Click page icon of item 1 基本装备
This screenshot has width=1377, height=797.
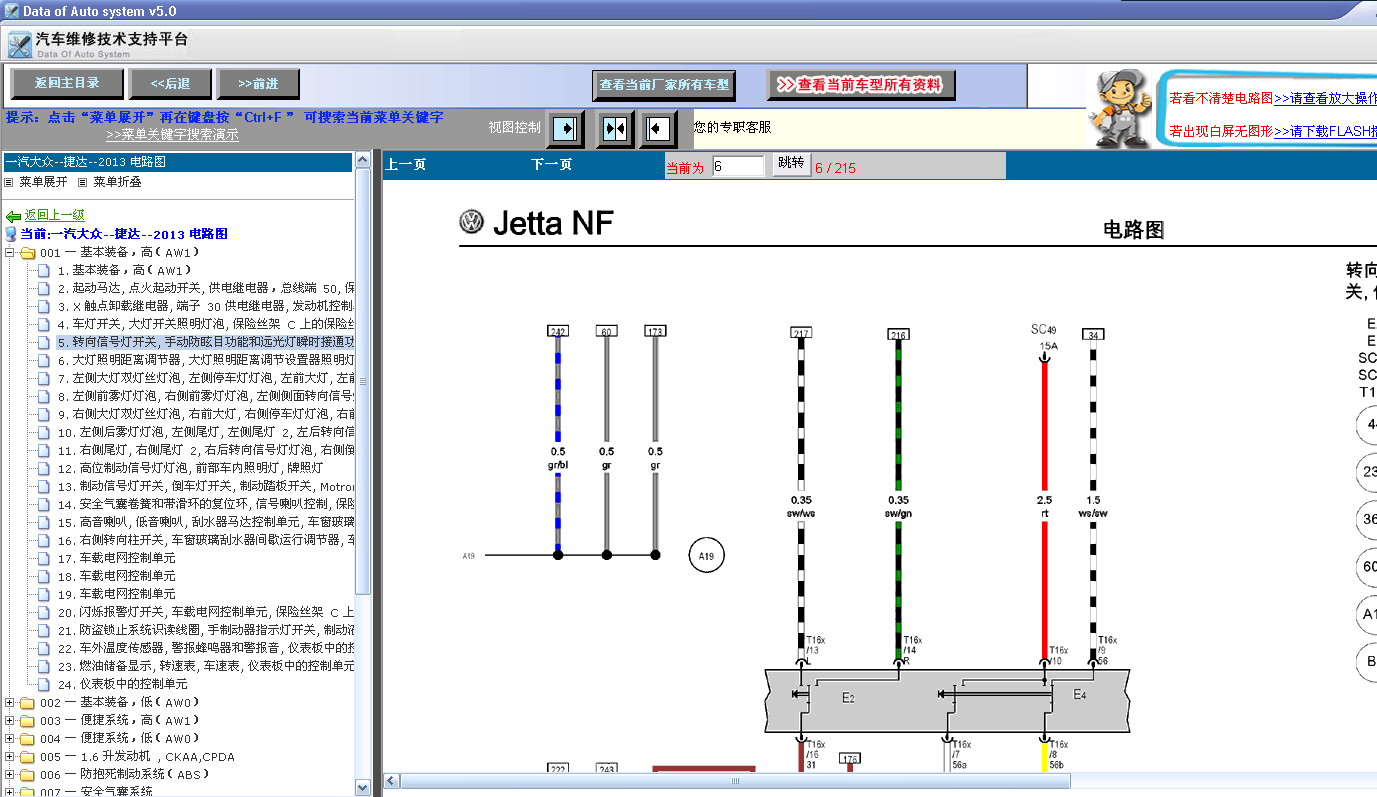pos(44,270)
